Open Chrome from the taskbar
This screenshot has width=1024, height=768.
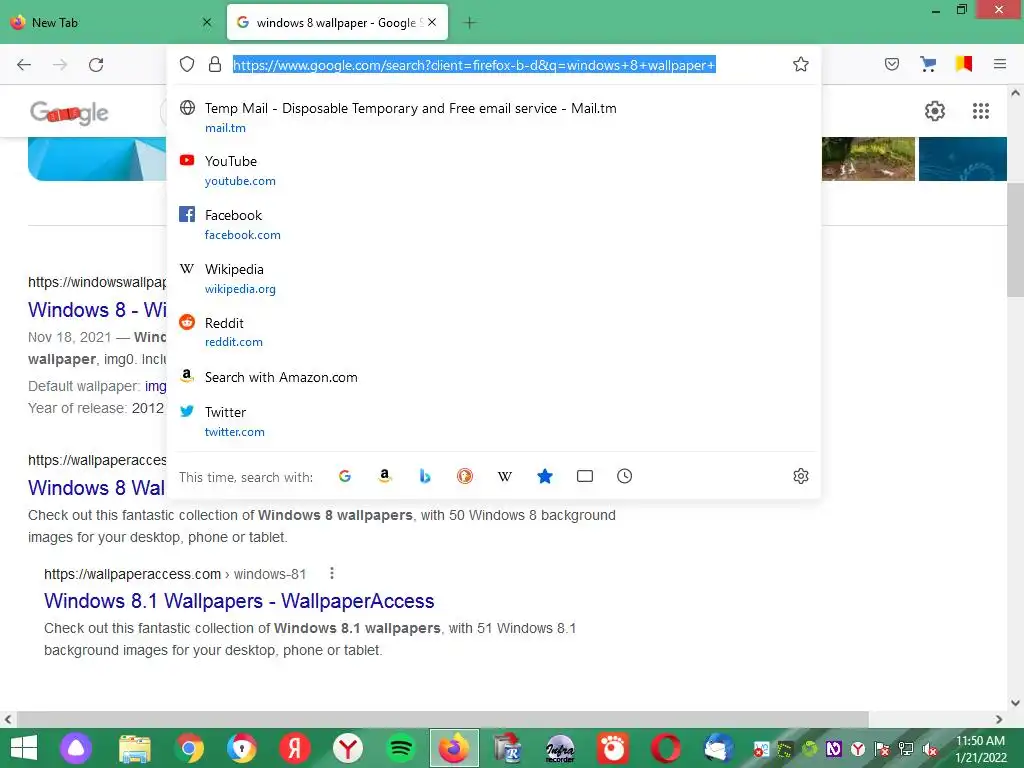[189, 748]
